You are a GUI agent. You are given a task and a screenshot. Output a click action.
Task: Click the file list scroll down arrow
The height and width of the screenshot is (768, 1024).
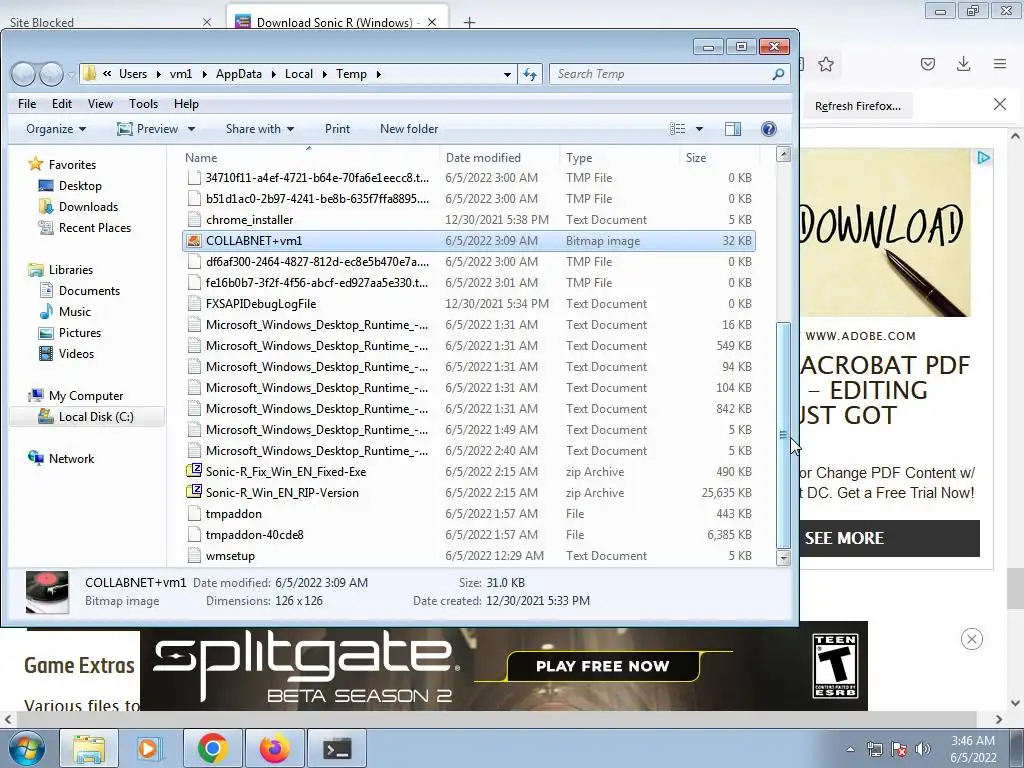783,558
